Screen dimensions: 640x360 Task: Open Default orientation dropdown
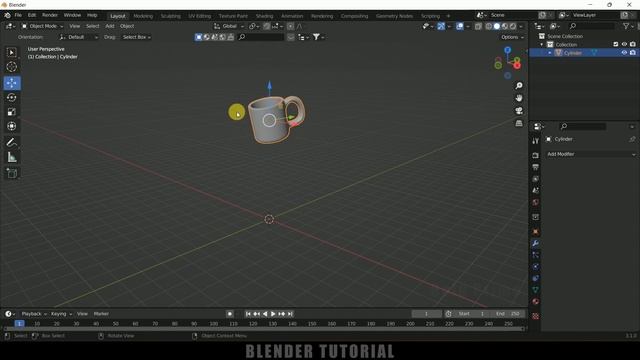[78, 37]
